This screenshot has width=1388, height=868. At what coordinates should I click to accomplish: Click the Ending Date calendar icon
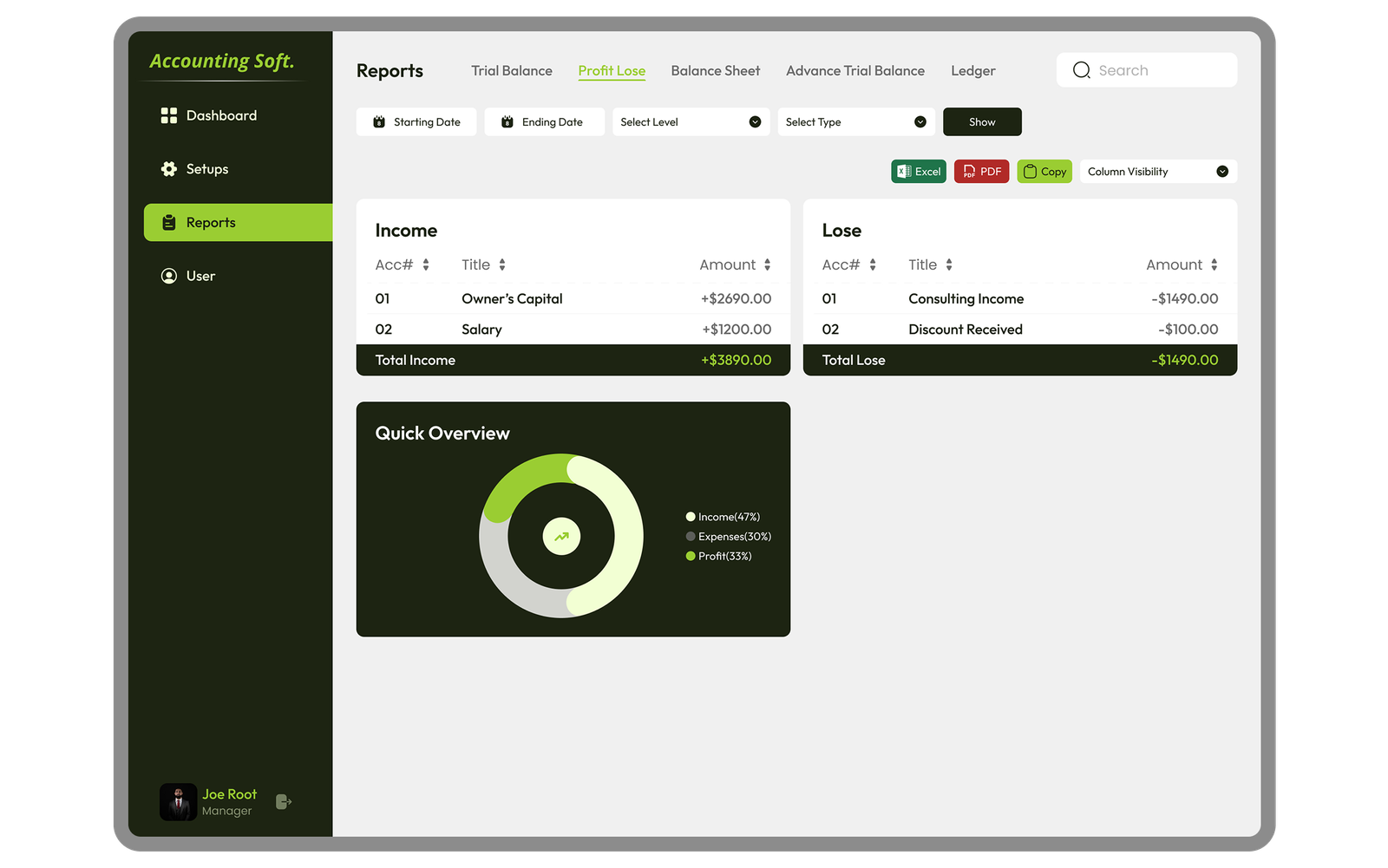point(507,121)
